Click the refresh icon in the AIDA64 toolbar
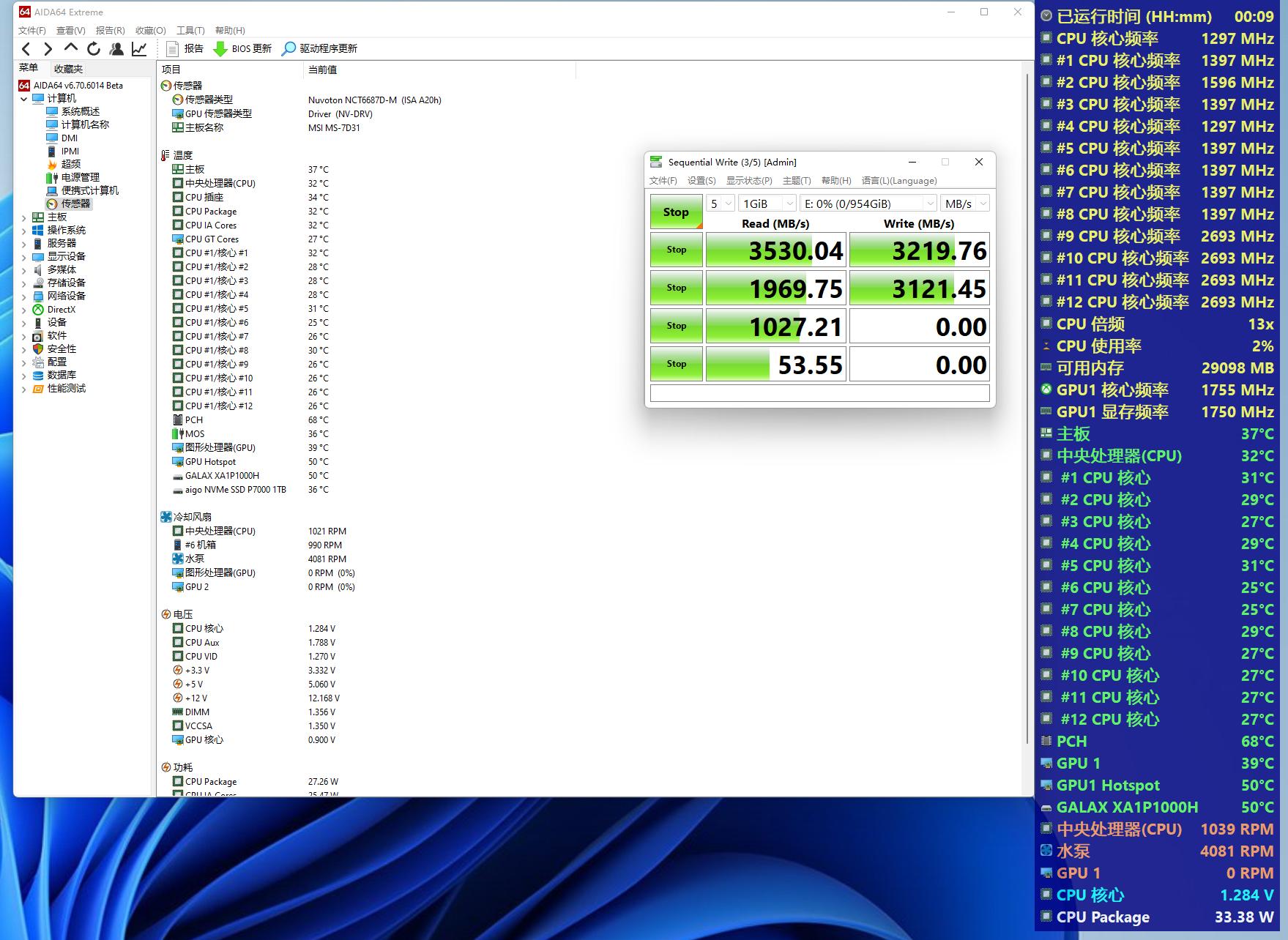 pos(94,49)
